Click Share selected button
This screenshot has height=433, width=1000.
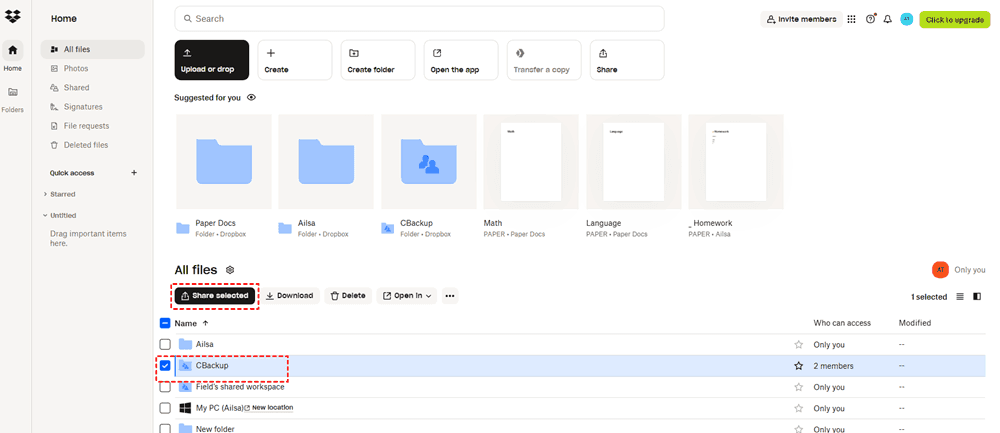tap(215, 296)
